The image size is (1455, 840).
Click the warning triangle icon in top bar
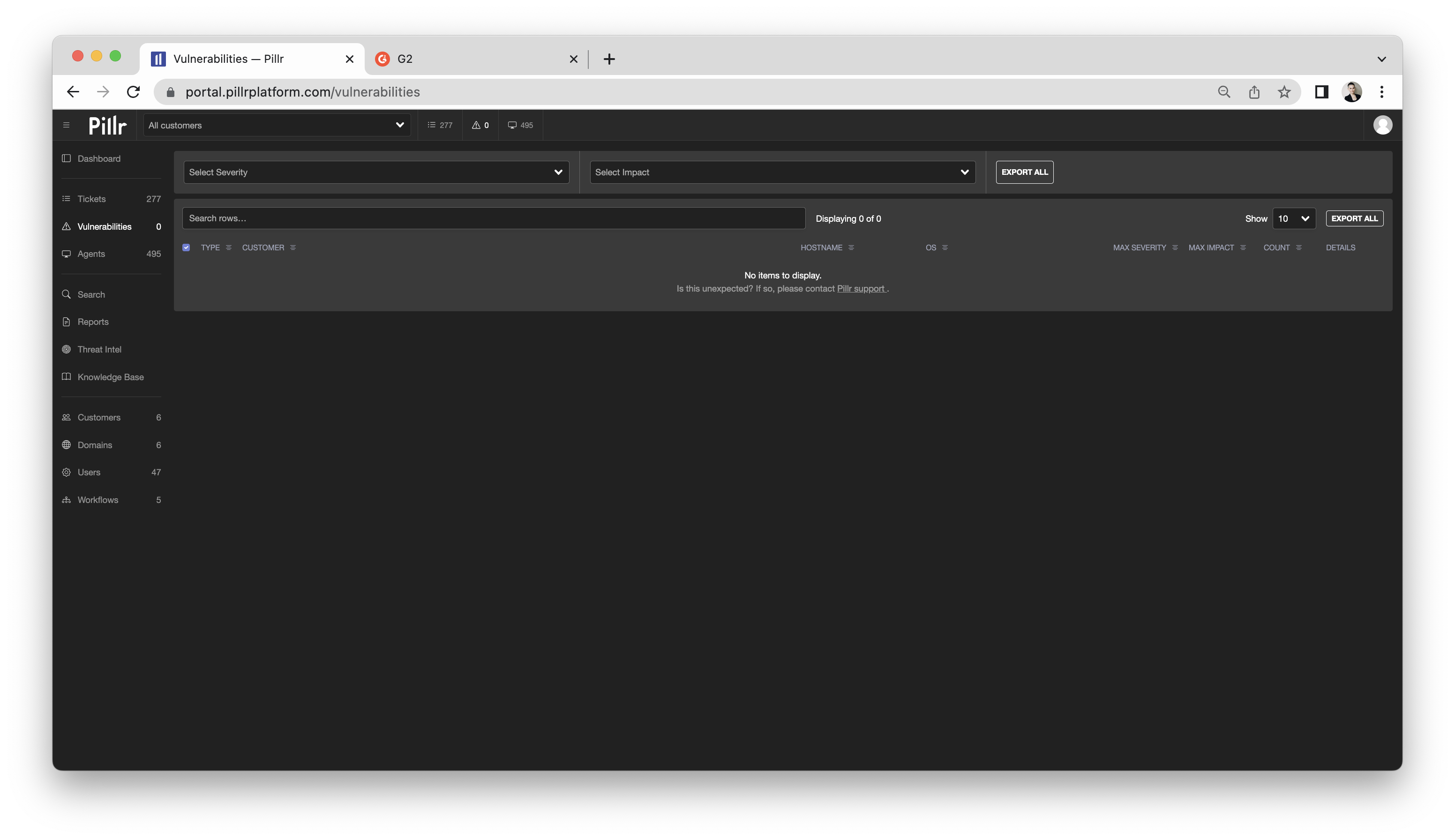[476, 125]
